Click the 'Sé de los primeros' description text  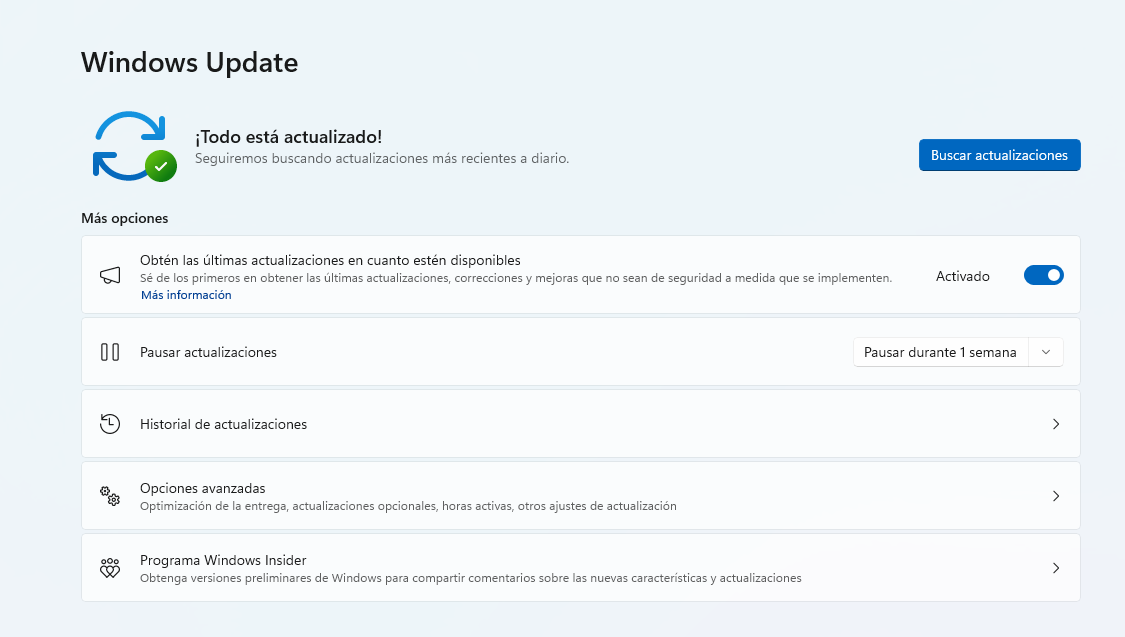tap(516, 278)
